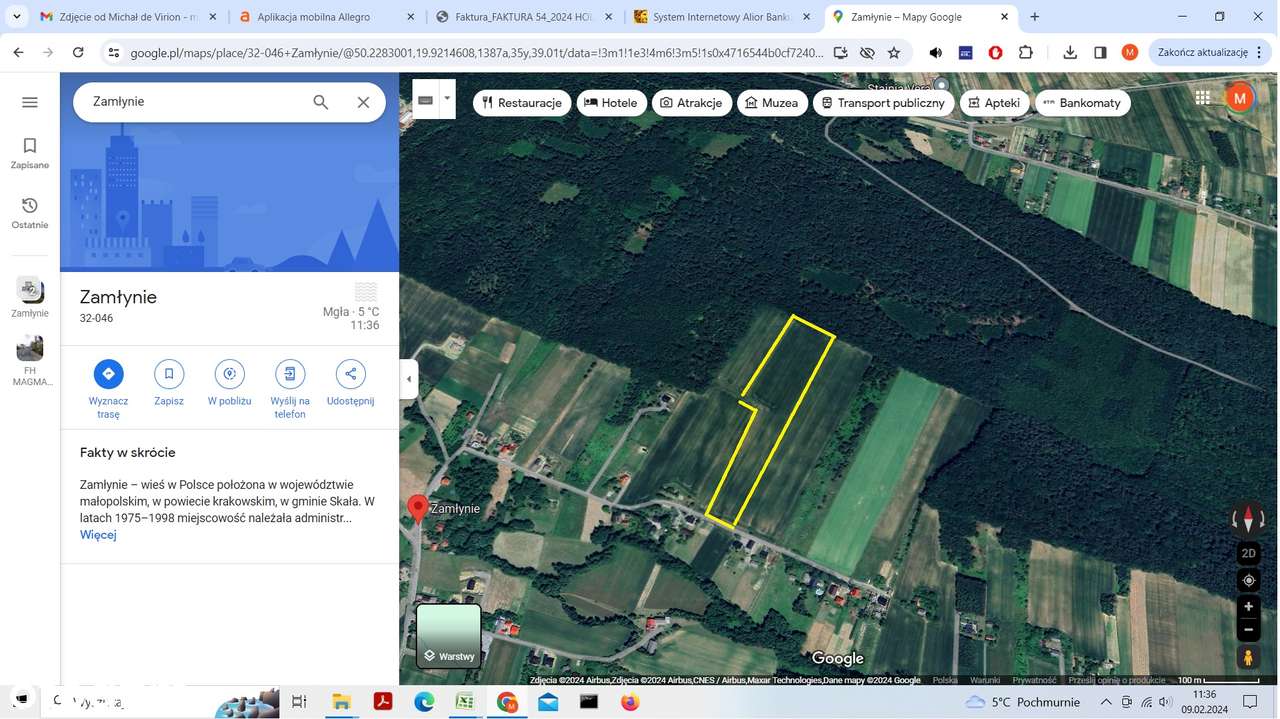Open Microsoft Edge from taskbar
Viewport: 1280px width, 719px height.
424,702
